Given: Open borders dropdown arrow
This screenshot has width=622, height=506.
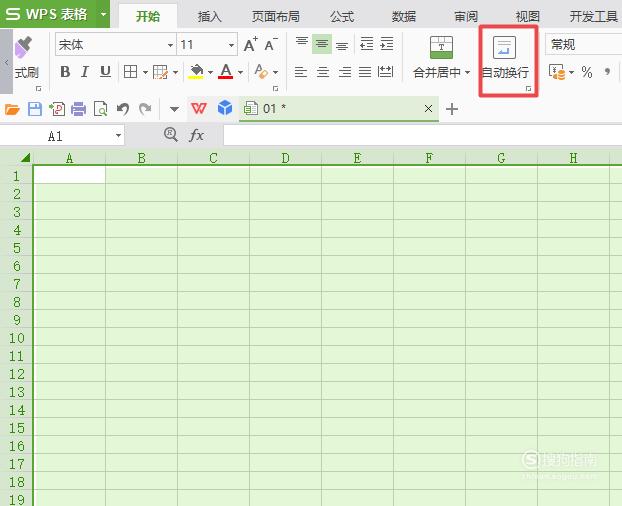Looking at the screenshot, I should [145, 72].
